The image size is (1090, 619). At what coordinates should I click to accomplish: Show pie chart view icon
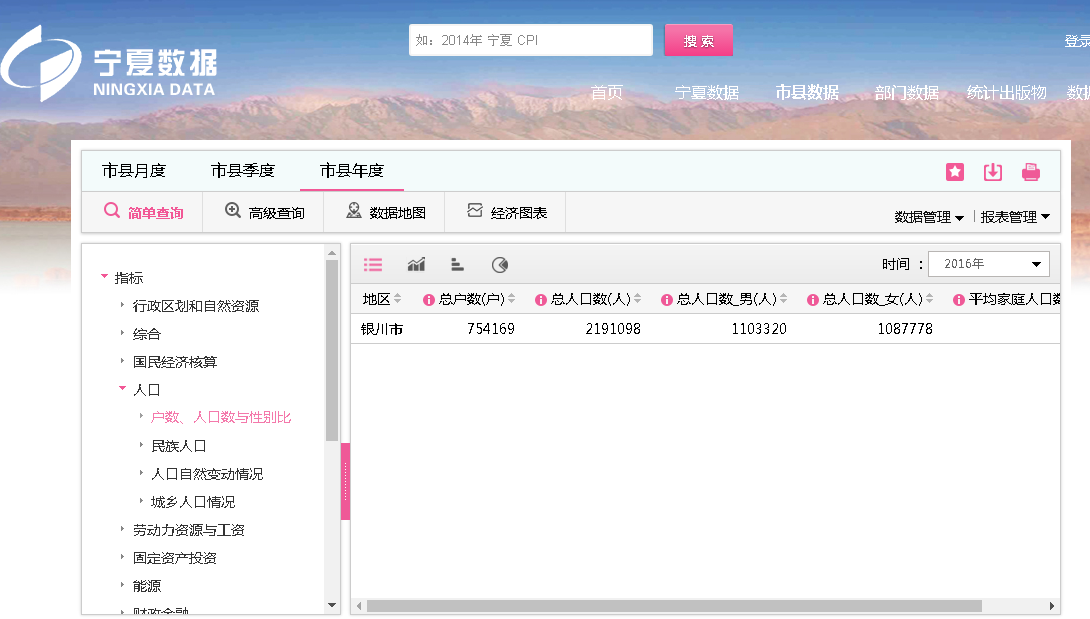tap(500, 264)
